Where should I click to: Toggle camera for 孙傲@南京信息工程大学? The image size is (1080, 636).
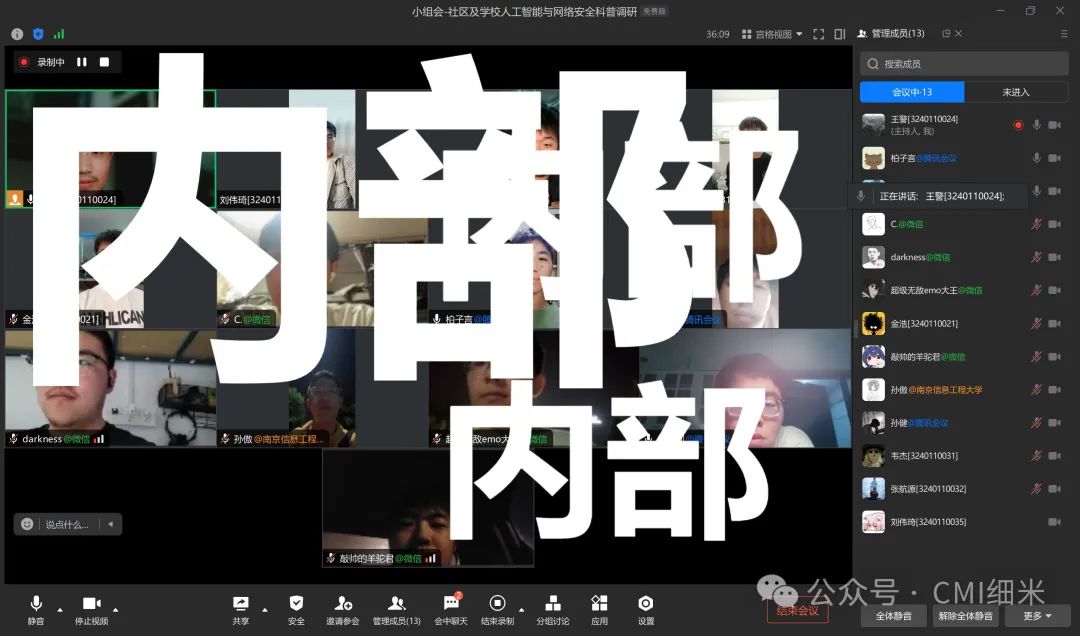[x=1055, y=389]
